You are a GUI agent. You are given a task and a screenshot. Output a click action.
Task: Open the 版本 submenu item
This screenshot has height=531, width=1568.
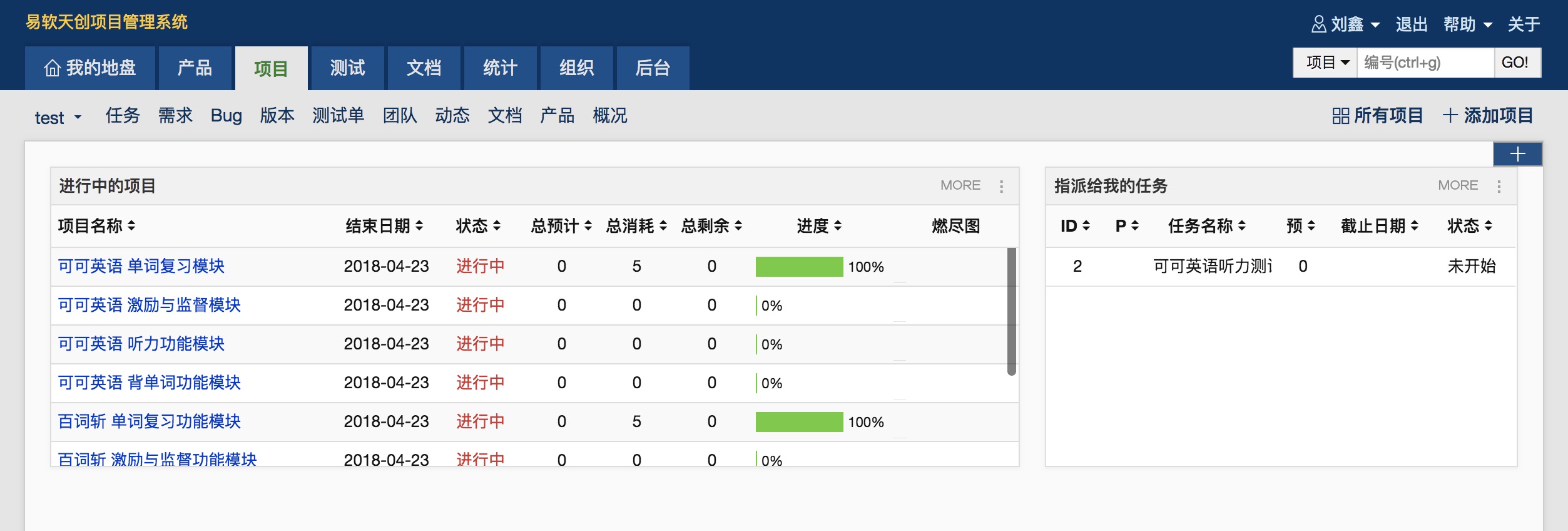pyautogui.click(x=277, y=116)
